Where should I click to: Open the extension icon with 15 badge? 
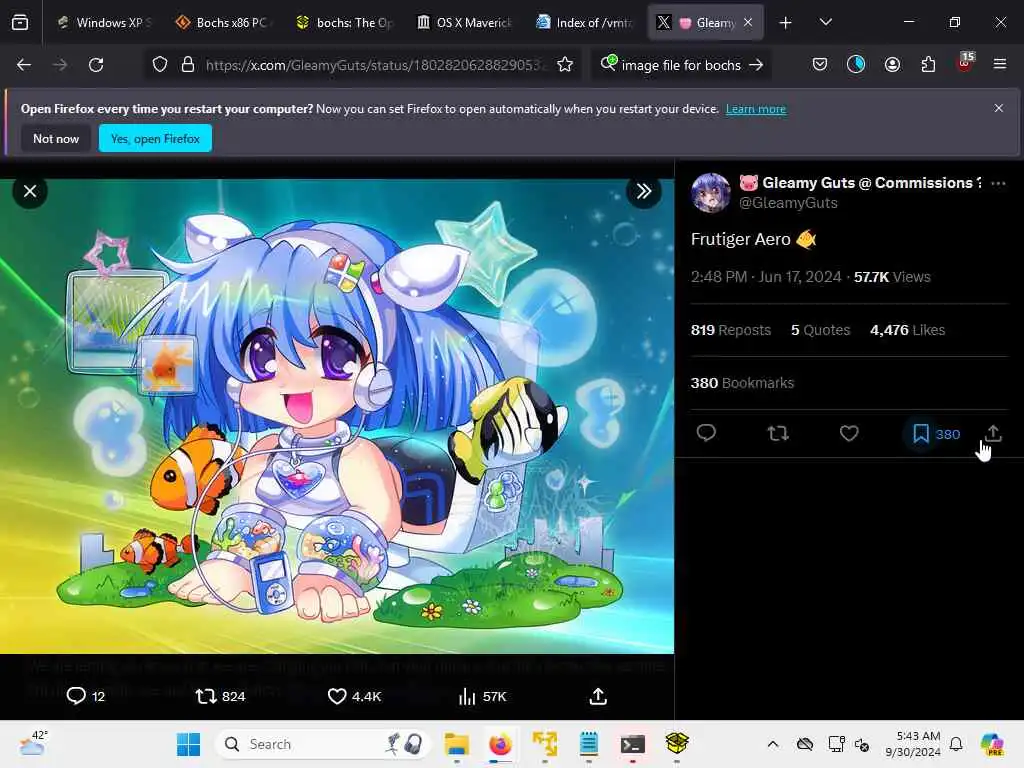(x=965, y=63)
